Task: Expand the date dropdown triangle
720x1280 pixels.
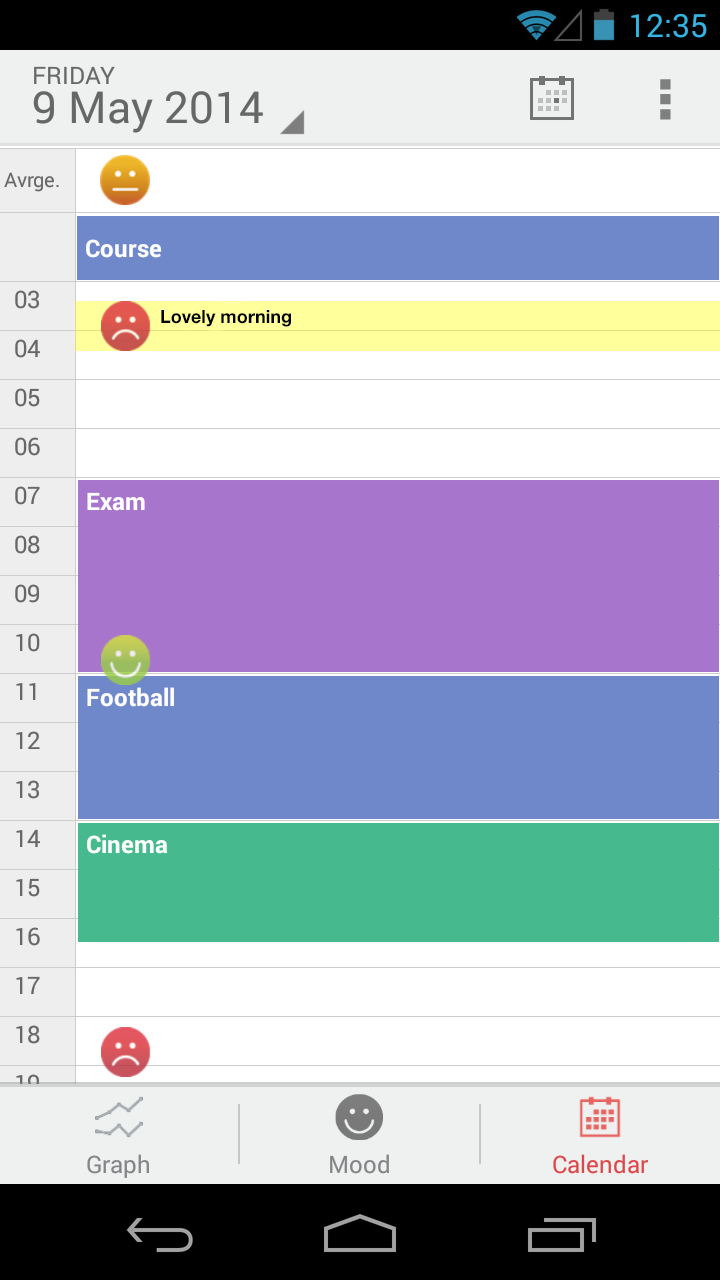Action: [x=291, y=123]
